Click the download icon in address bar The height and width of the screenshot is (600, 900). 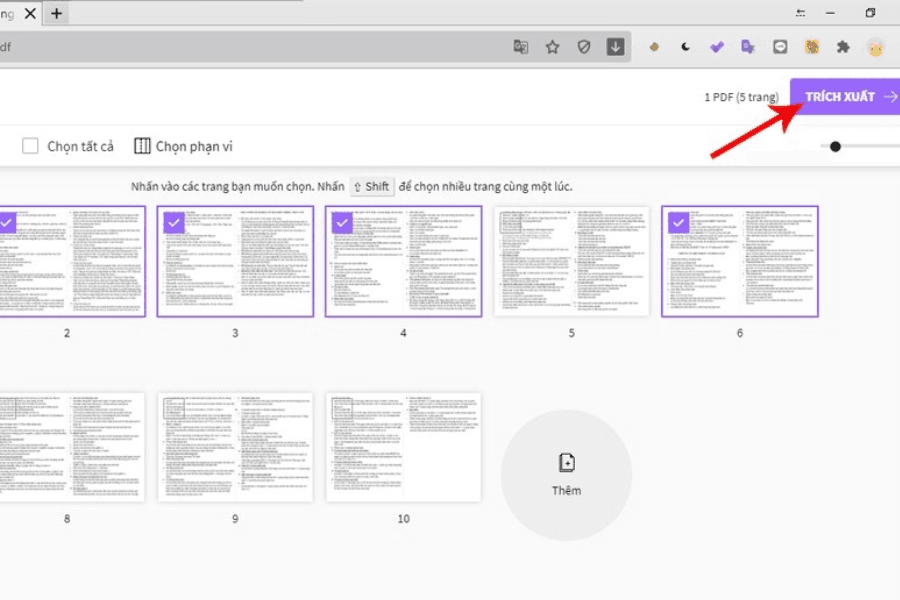pyautogui.click(x=616, y=46)
